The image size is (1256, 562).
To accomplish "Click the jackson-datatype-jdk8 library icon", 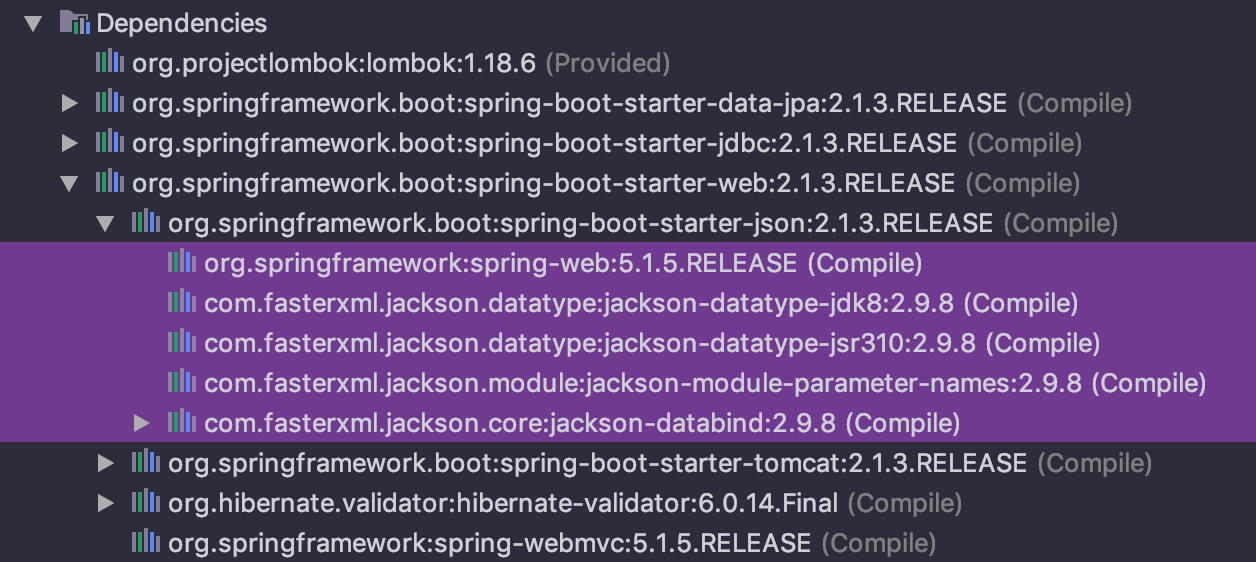I will pyautogui.click(x=182, y=303).
